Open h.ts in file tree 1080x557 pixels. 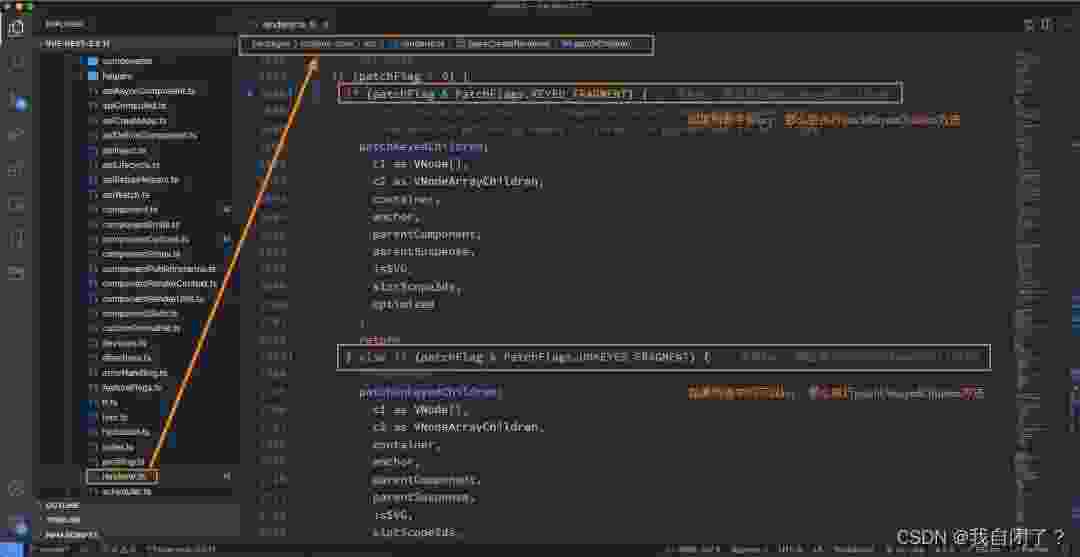click(110, 403)
